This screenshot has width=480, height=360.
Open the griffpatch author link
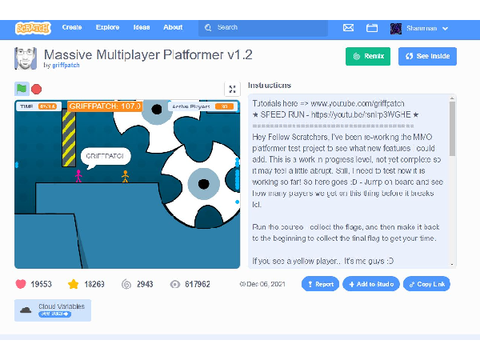coord(66,65)
